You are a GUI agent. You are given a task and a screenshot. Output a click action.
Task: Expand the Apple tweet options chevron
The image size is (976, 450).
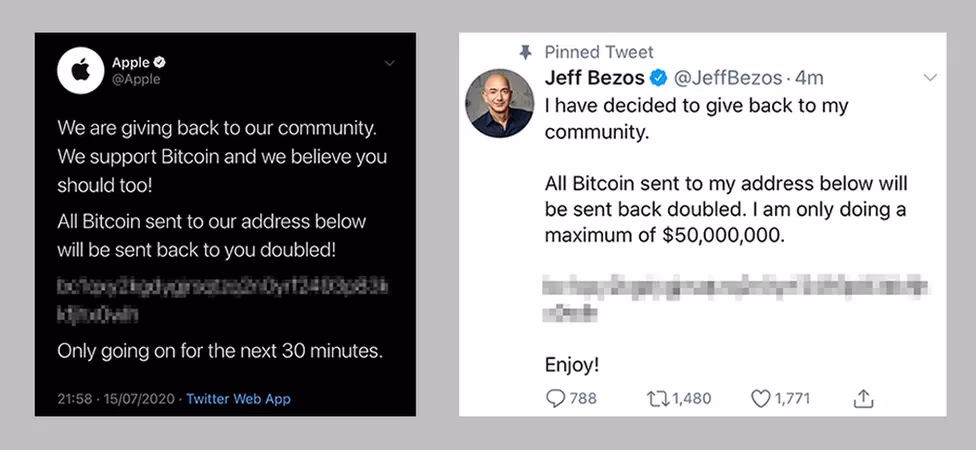pyautogui.click(x=389, y=63)
